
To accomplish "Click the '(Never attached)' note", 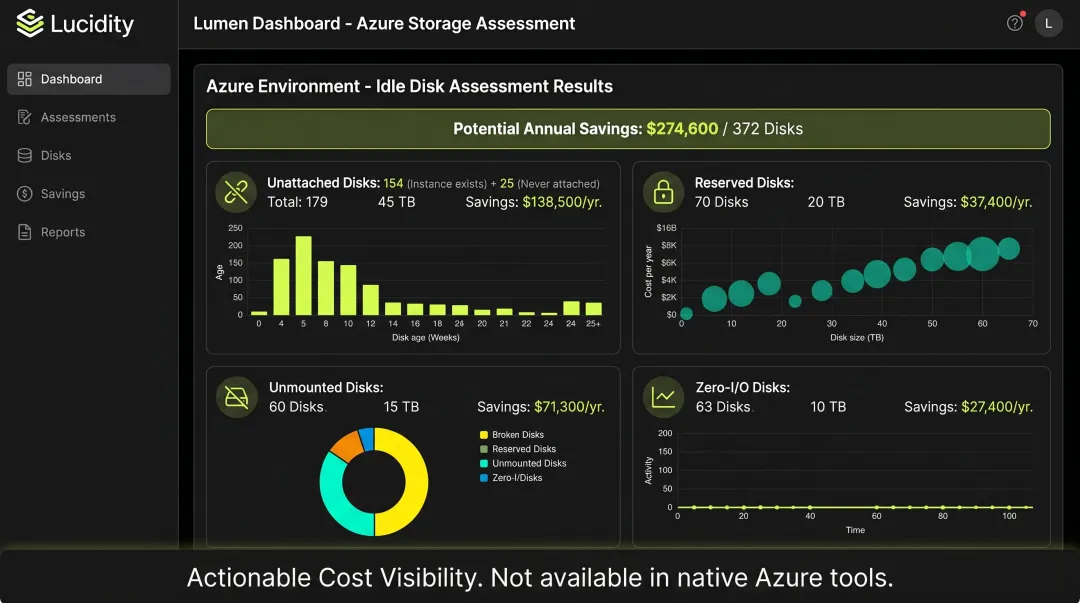I will [558, 184].
